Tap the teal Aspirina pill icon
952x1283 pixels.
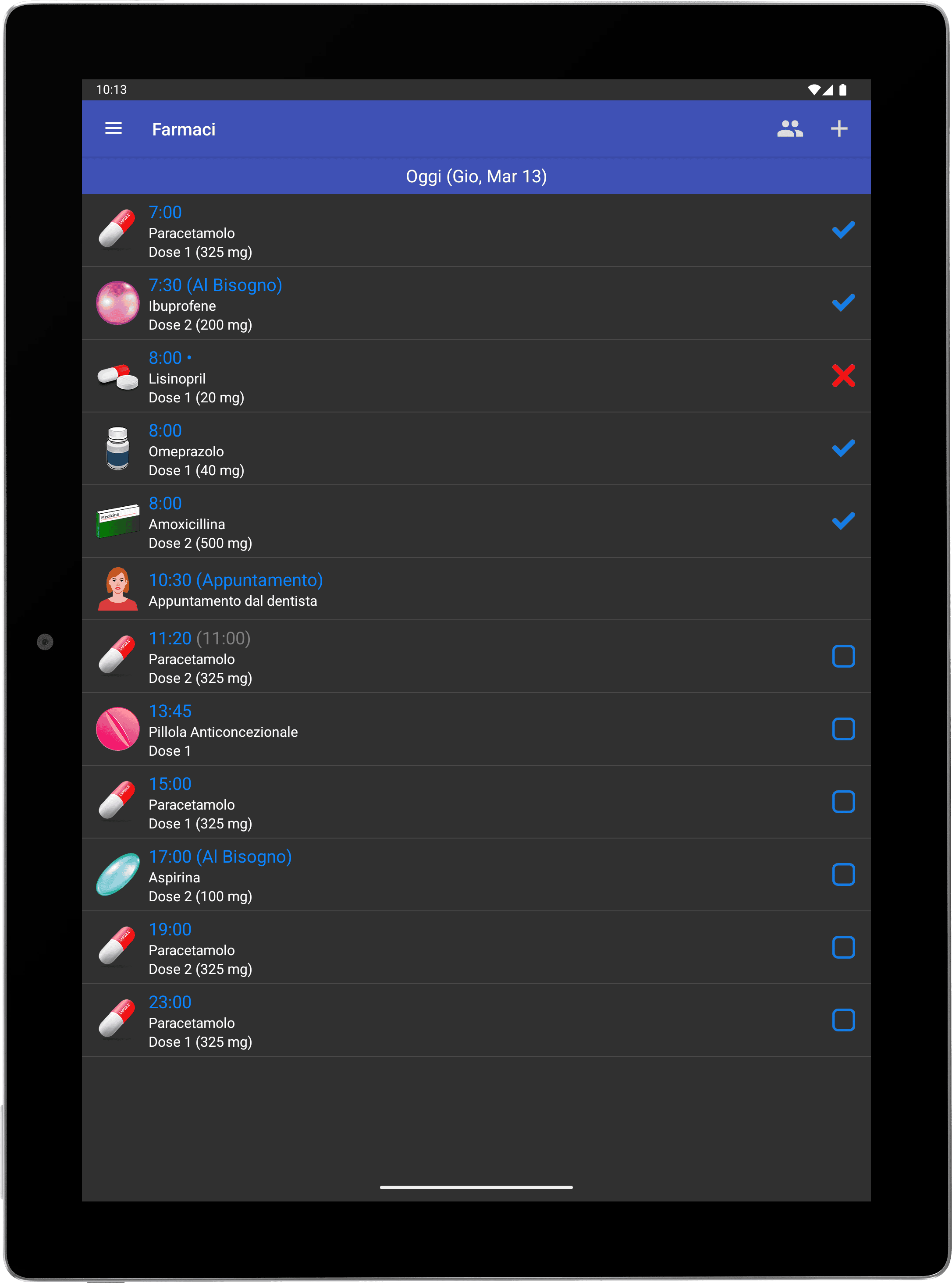coord(117,874)
